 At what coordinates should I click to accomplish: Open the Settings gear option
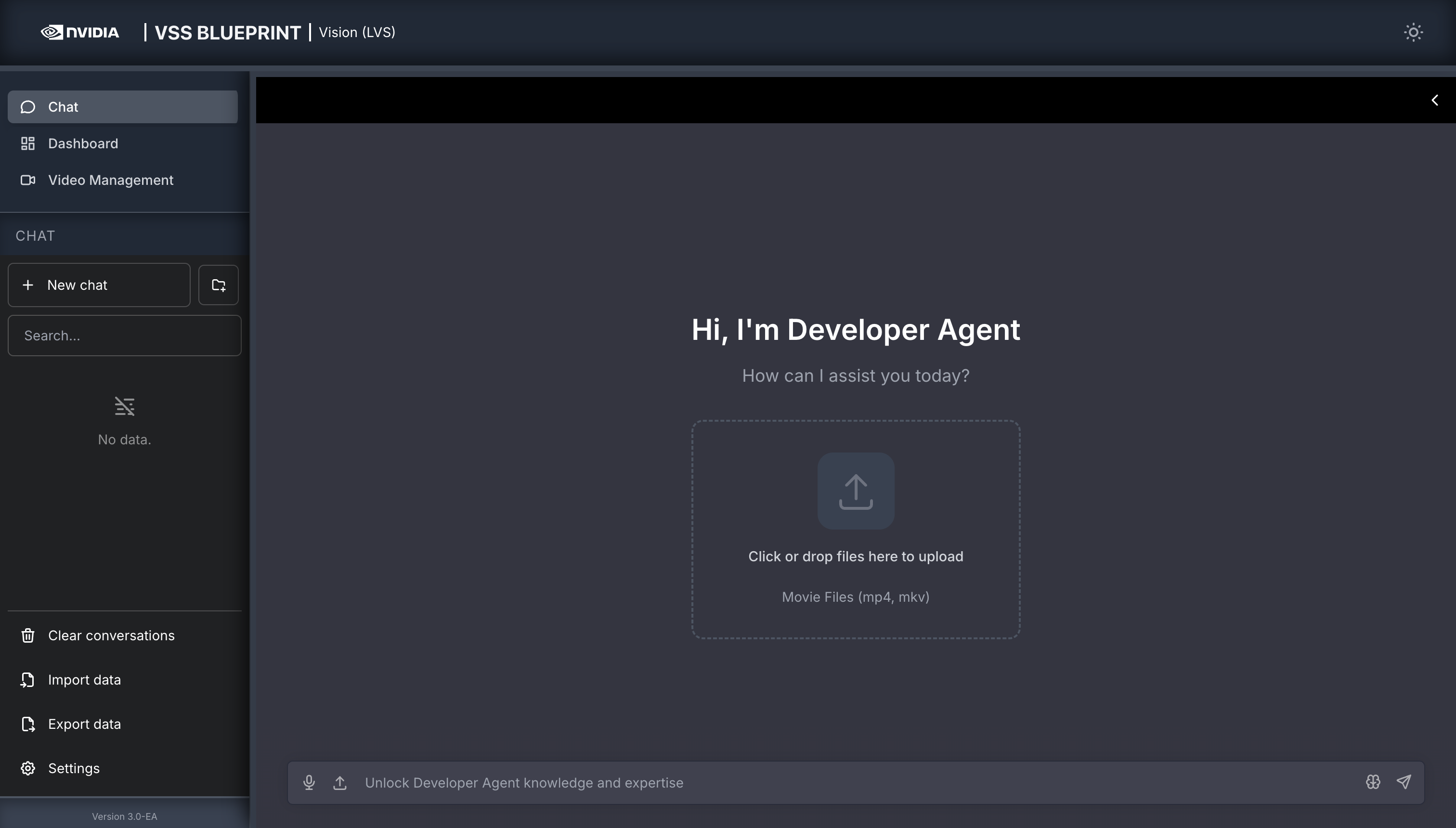click(73, 768)
